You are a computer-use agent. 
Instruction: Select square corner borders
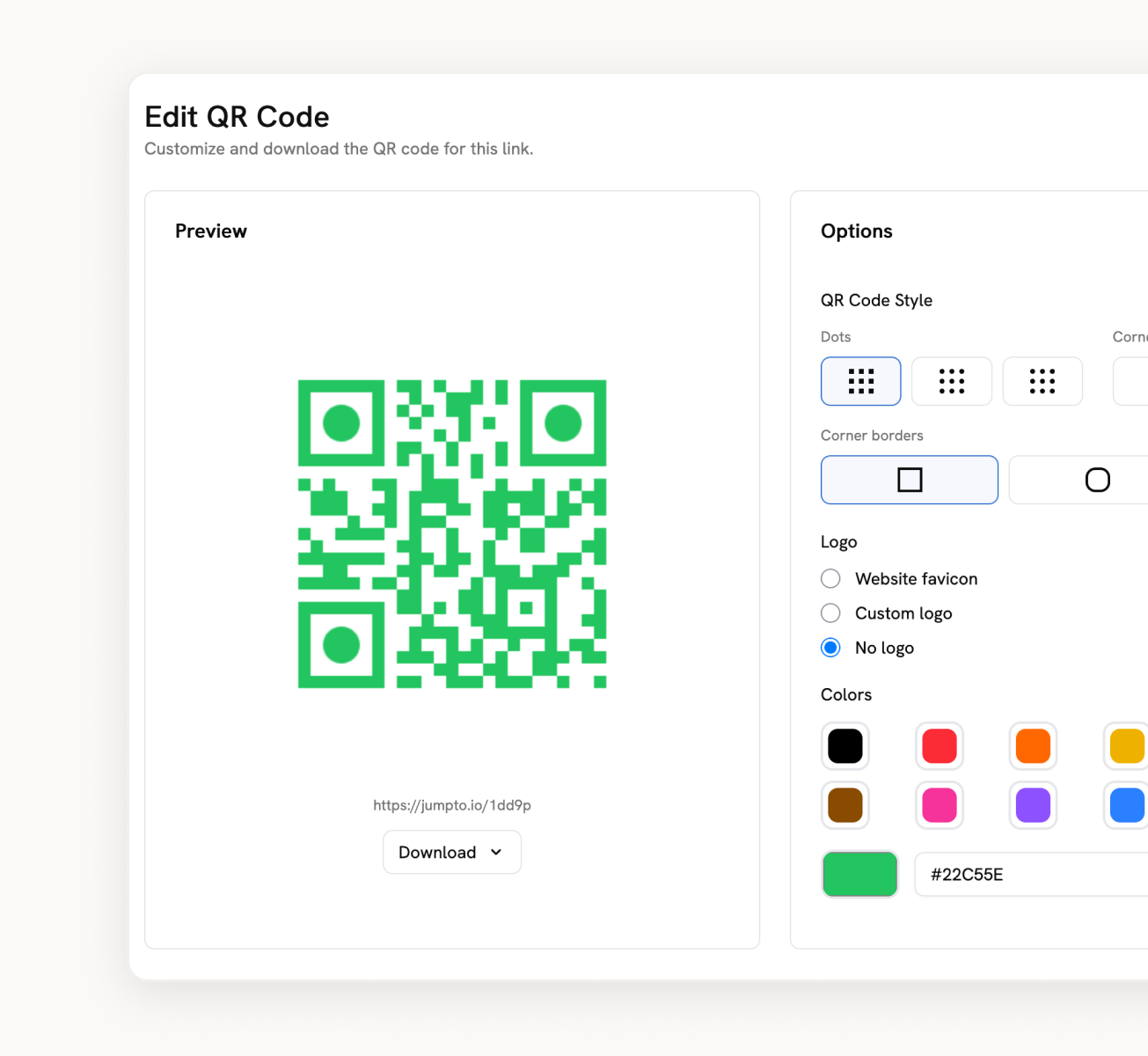click(909, 480)
